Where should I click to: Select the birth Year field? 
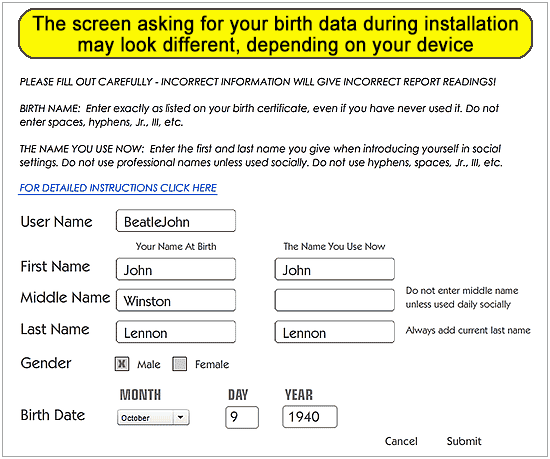pos(310,417)
